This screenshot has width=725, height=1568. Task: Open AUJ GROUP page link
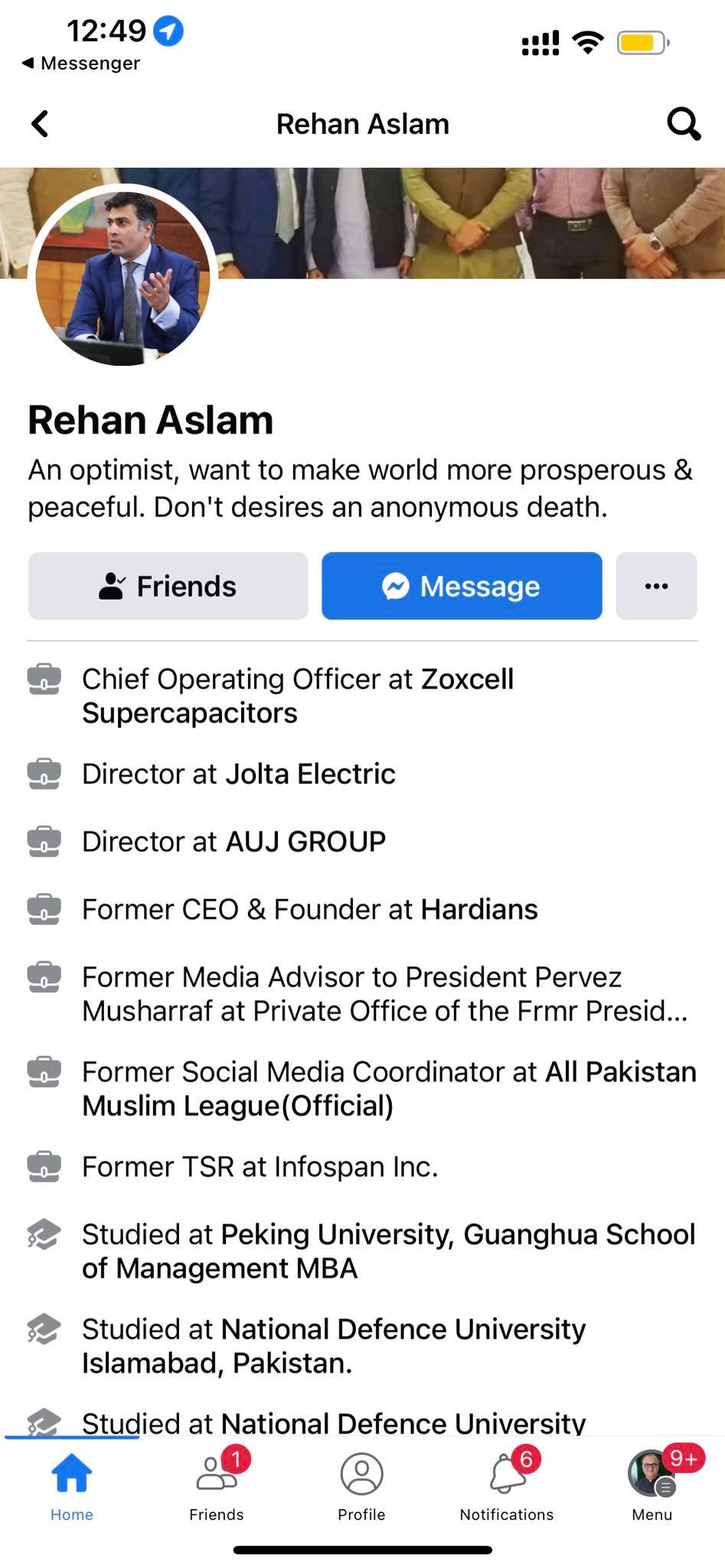[305, 841]
